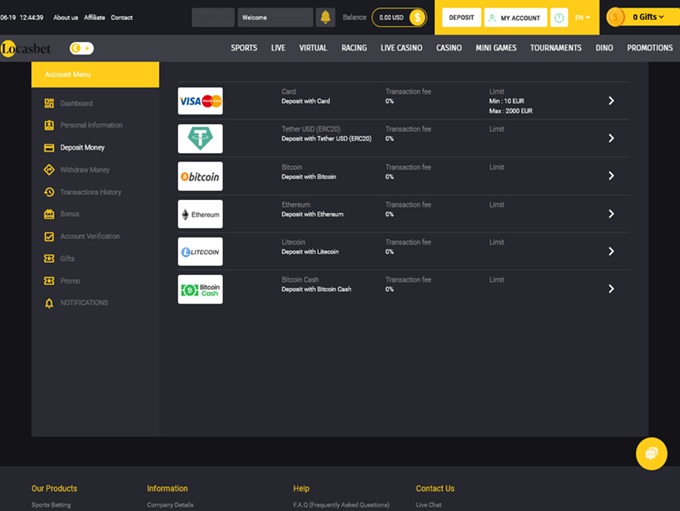Image resolution: width=680 pixels, height=511 pixels.
Task: Open the live chat bubble icon
Action: point(651,453)
